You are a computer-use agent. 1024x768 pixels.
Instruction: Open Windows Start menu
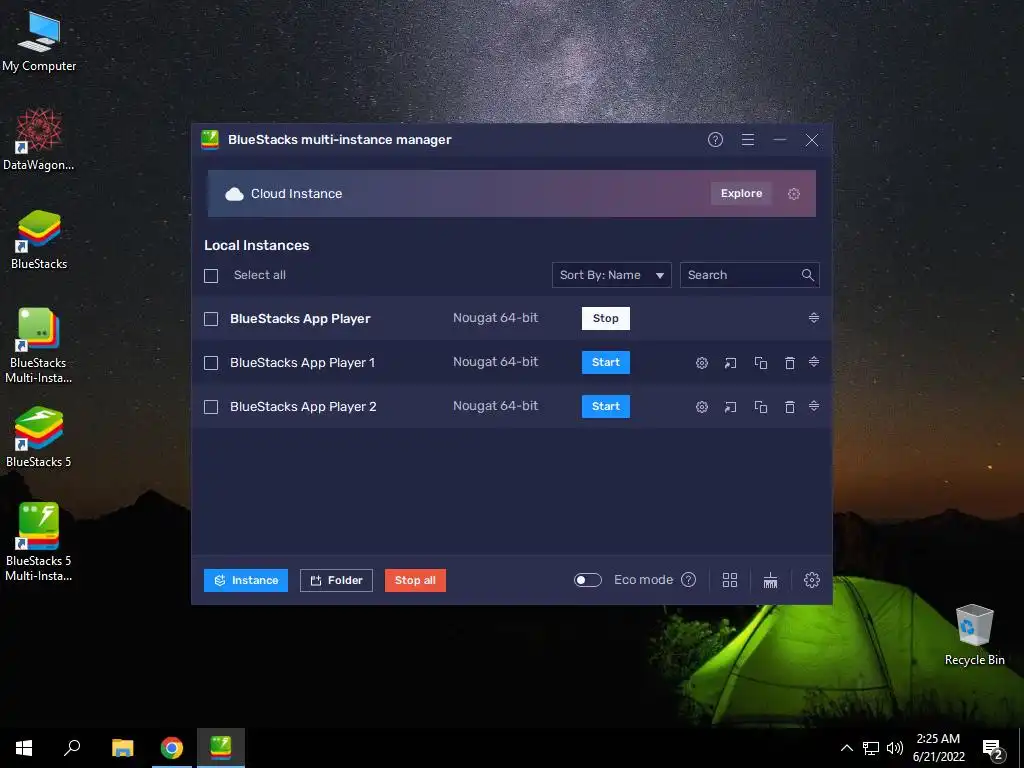(x=24, y=748)
